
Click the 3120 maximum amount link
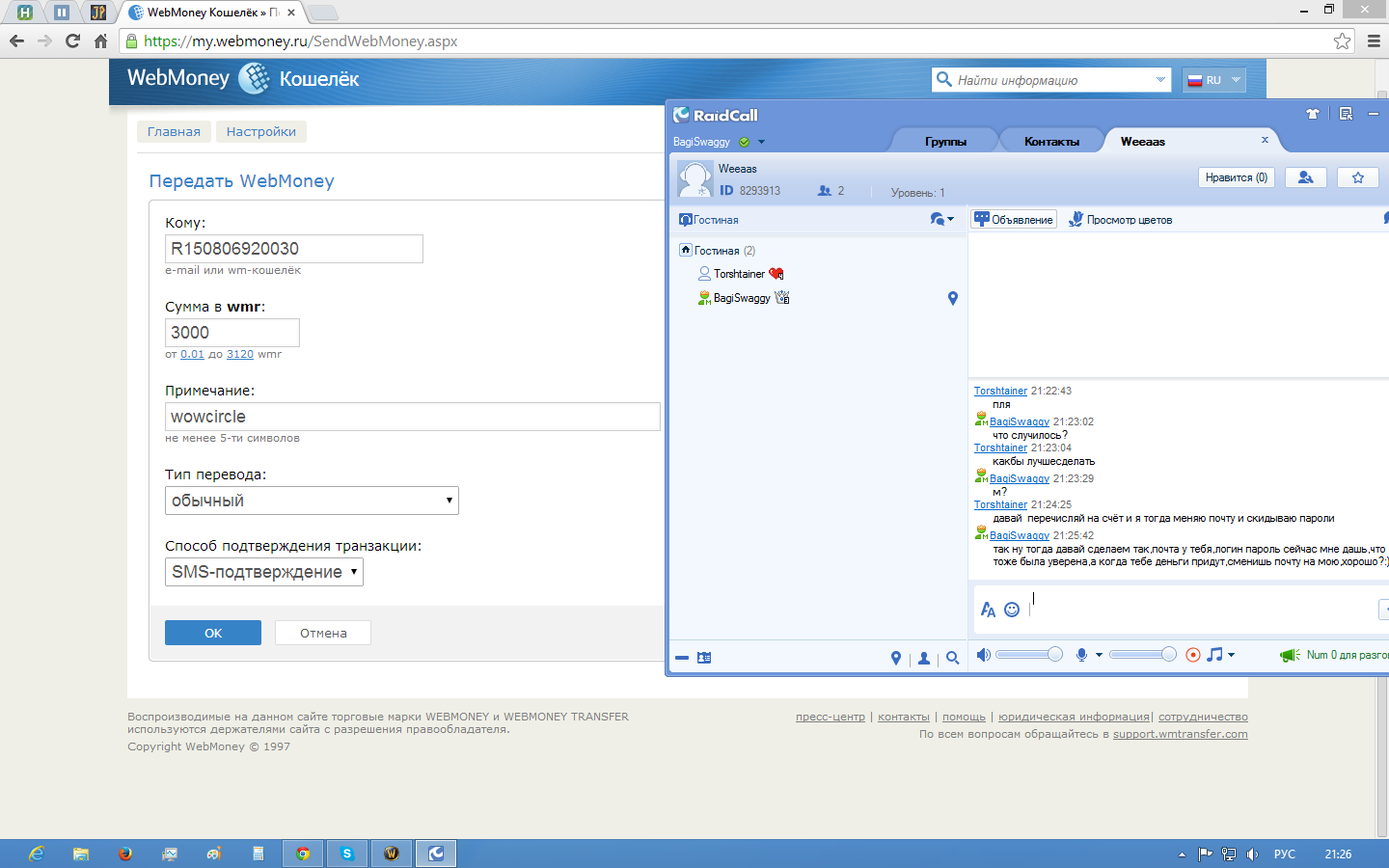point(240,354)
